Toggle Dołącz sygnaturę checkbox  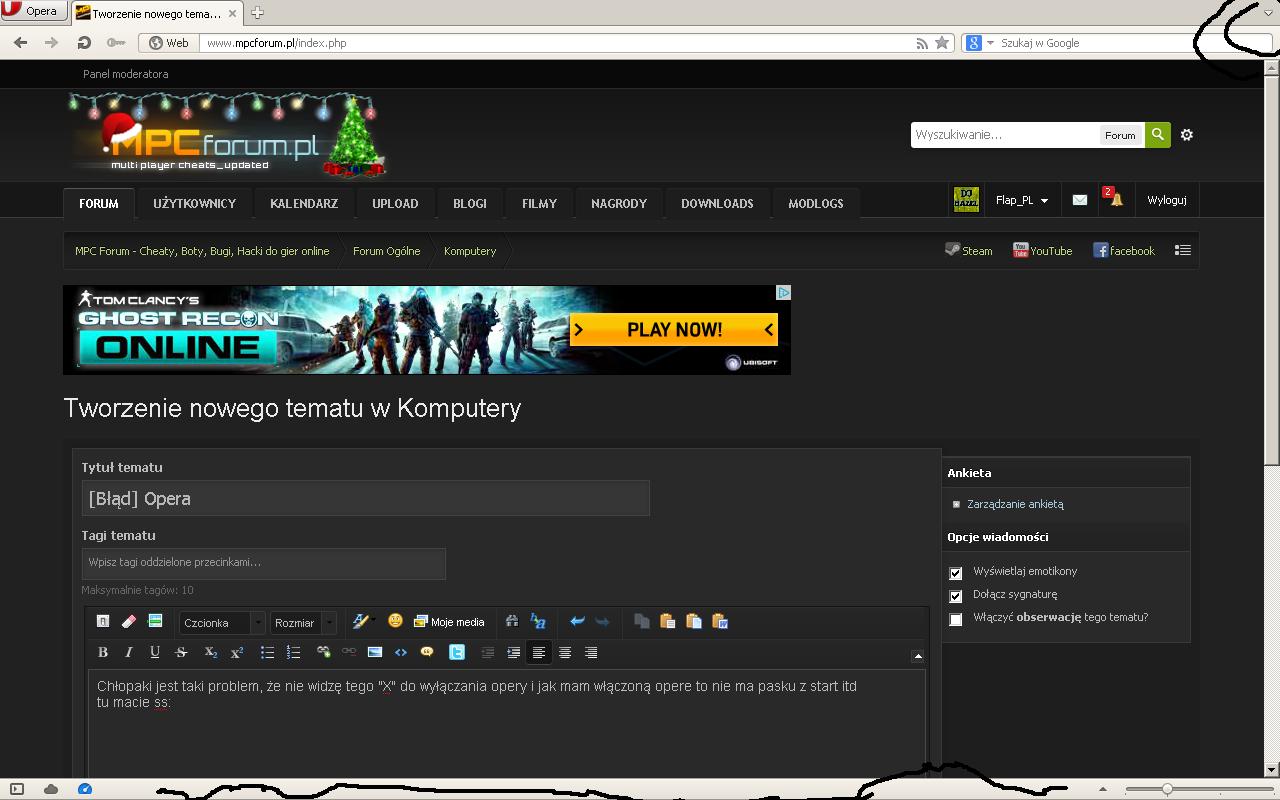pyautogui.click(x=956, y=596)
